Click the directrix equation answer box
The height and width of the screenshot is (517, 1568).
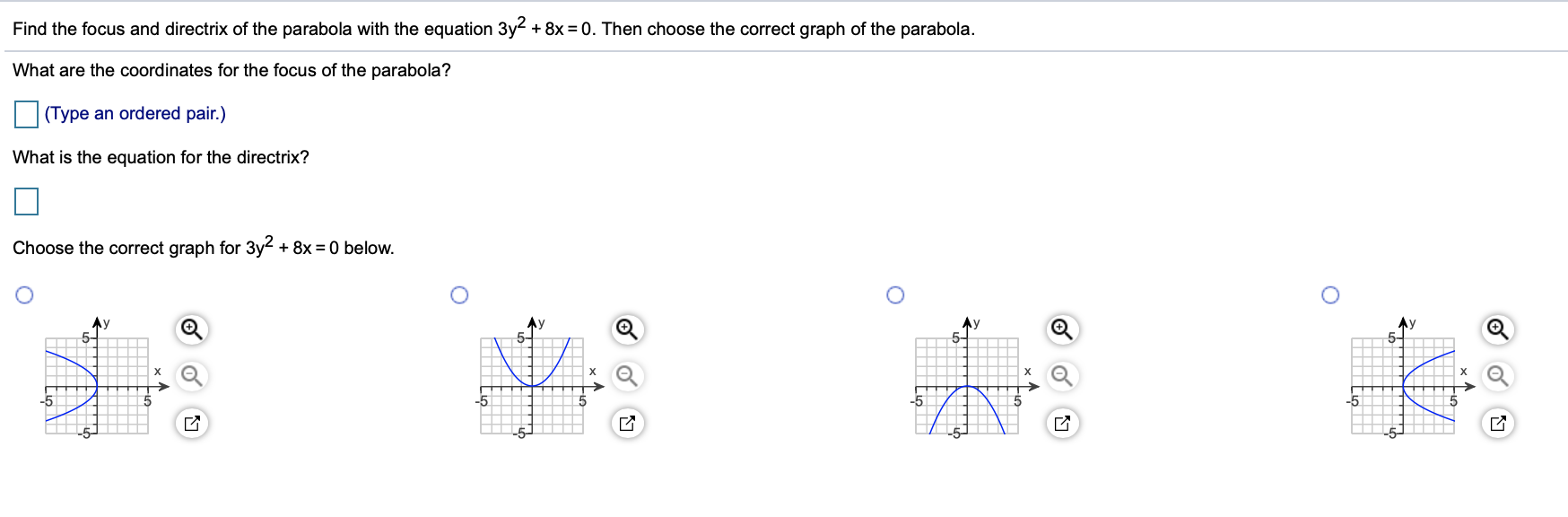[24, 201]
